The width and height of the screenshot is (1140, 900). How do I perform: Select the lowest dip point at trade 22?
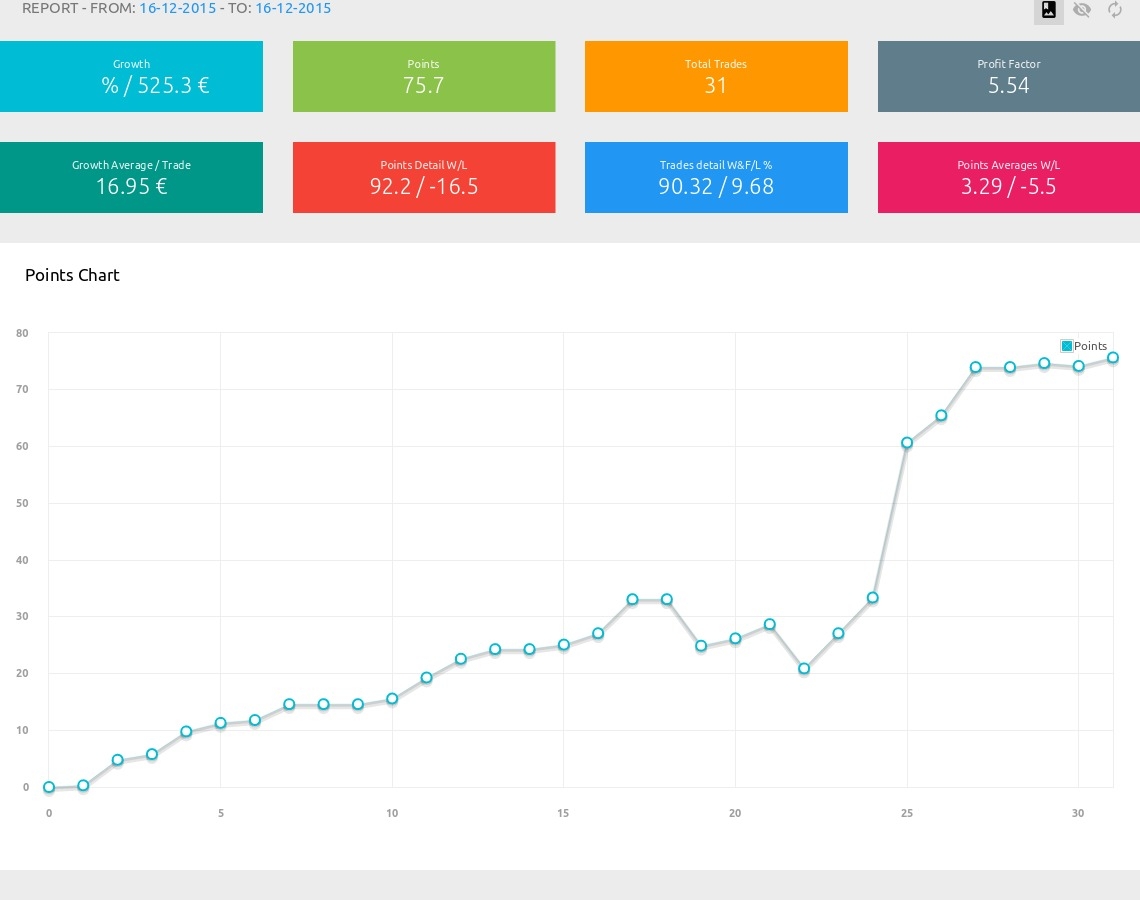(x=804, y=669)
